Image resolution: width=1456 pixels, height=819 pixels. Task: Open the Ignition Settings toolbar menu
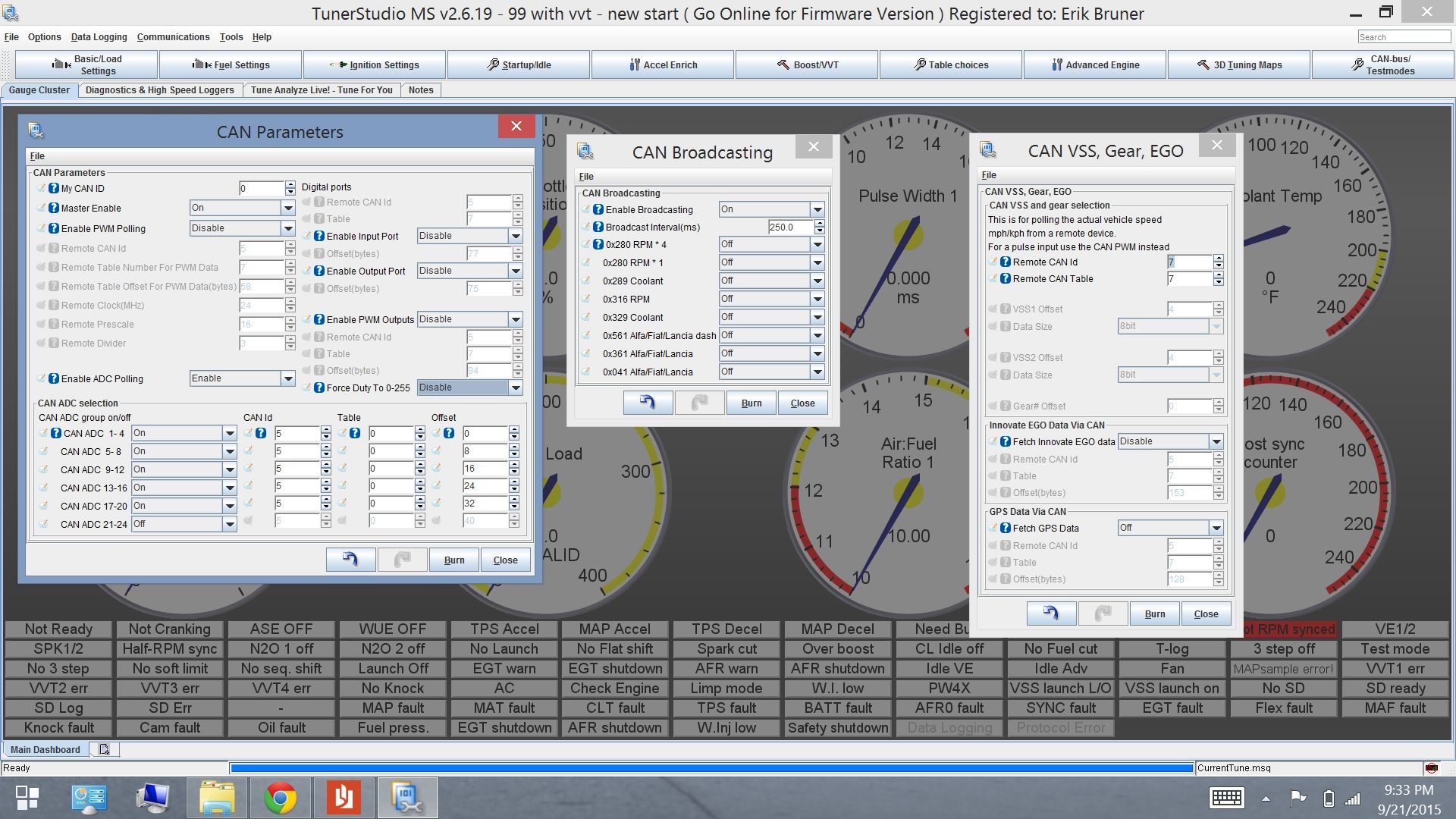(375, 65)
